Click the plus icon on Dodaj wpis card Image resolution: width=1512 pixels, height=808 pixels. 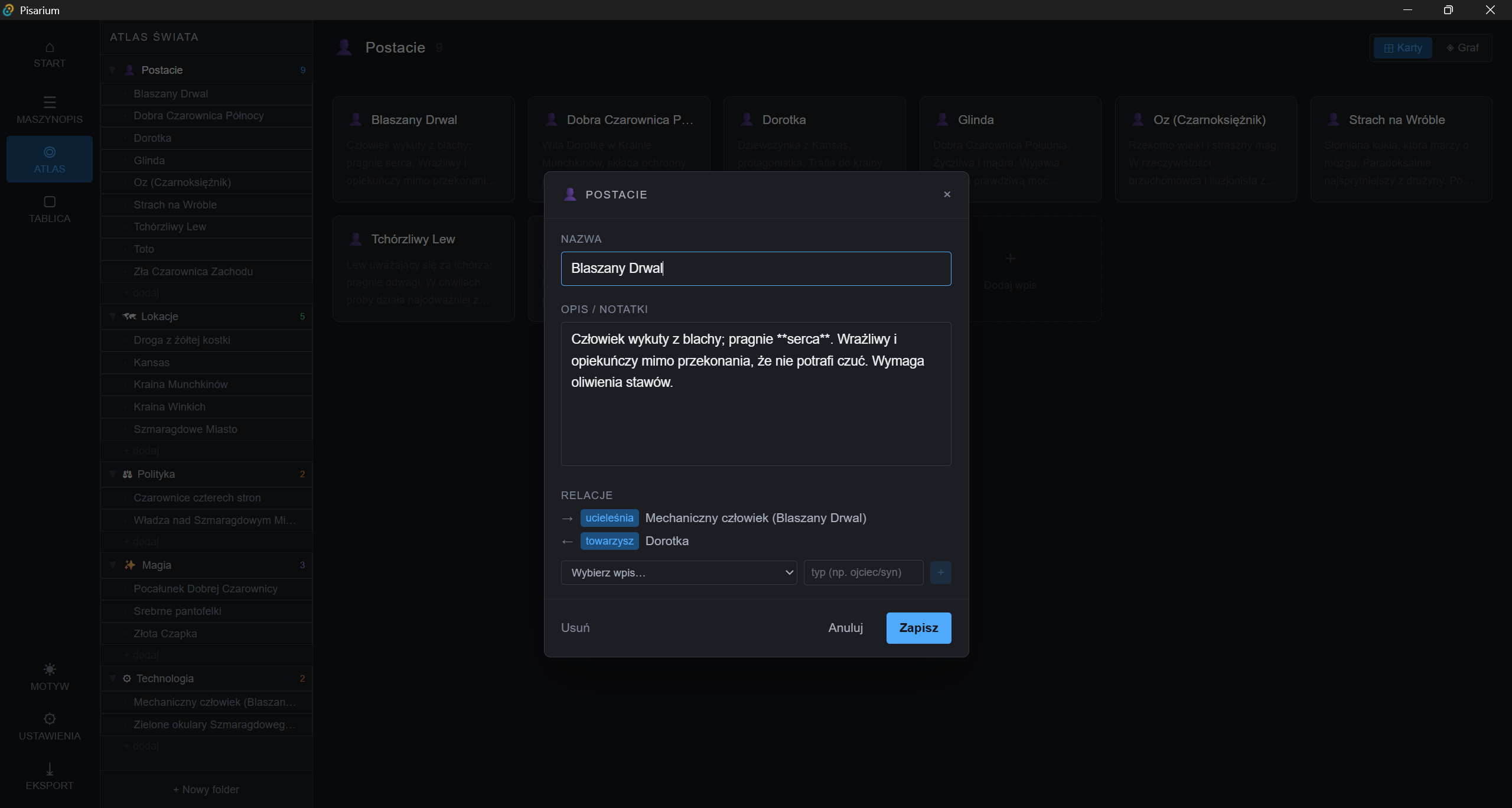coord(1010,258)
